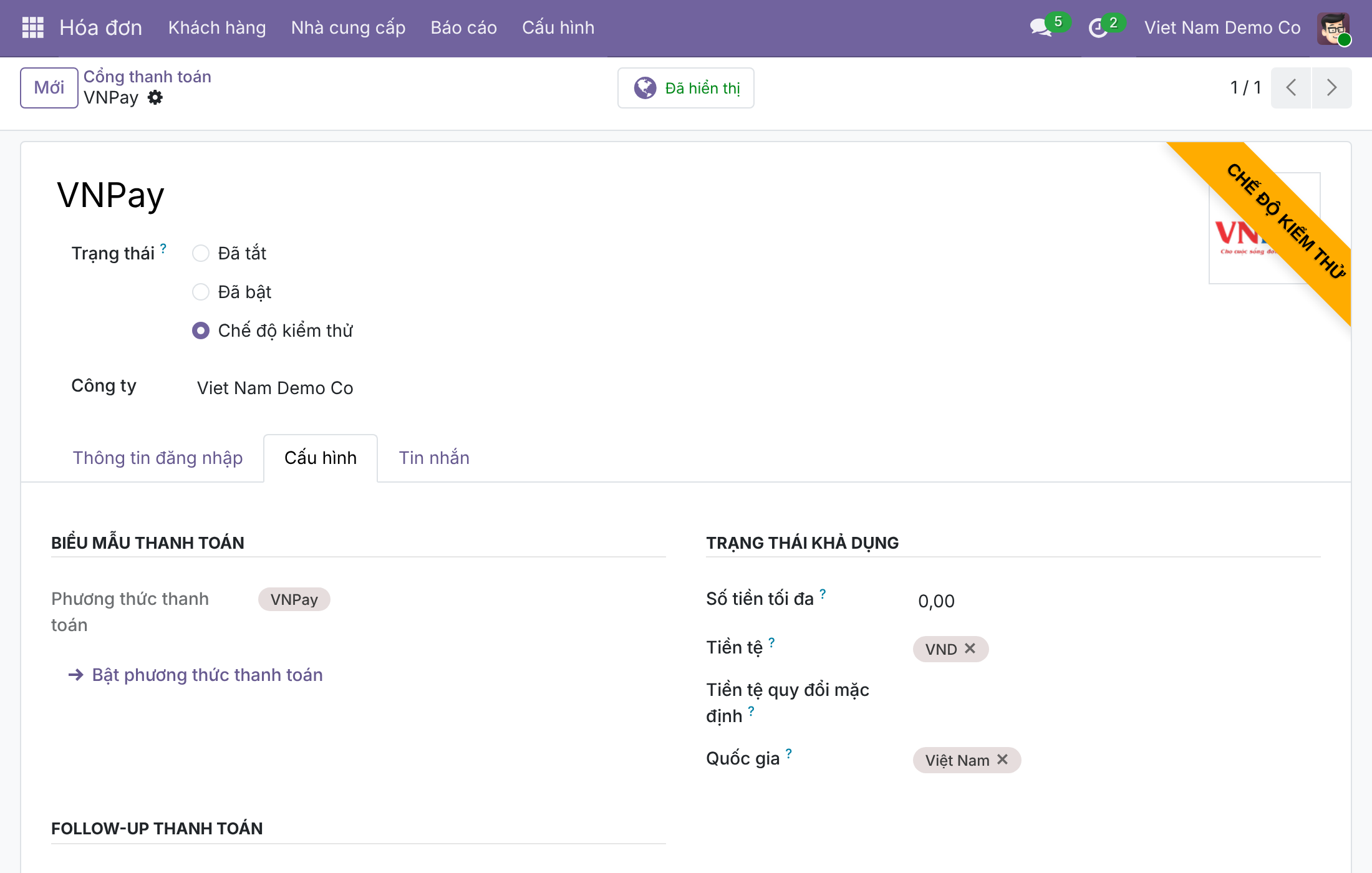Go to next record arrow

coord(1331,87)
